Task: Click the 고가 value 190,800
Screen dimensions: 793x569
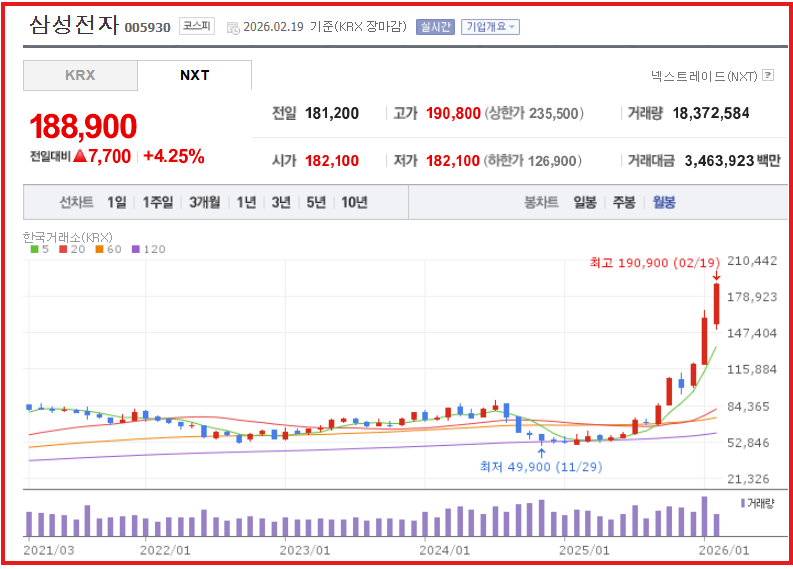Action: coord(453,113)
